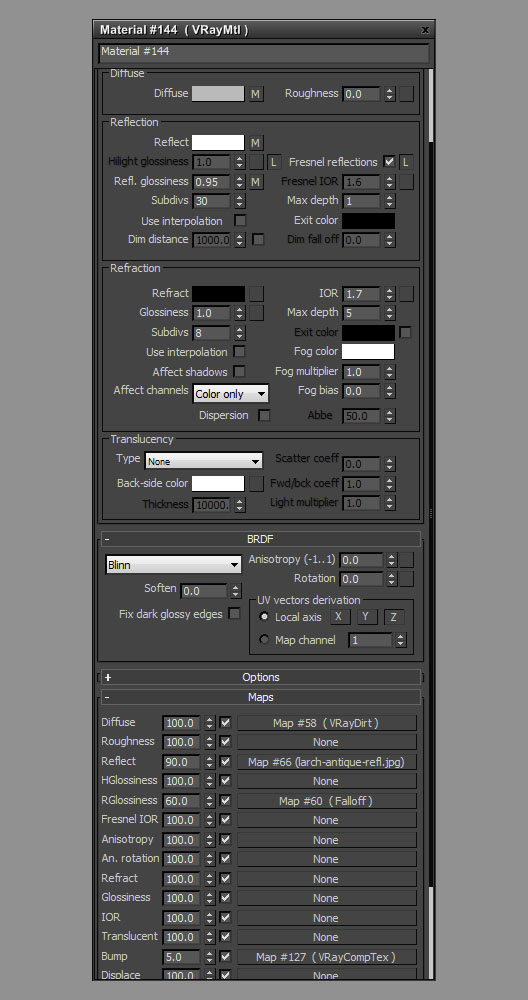Click the Soften value field

click(x=204, y=591)
